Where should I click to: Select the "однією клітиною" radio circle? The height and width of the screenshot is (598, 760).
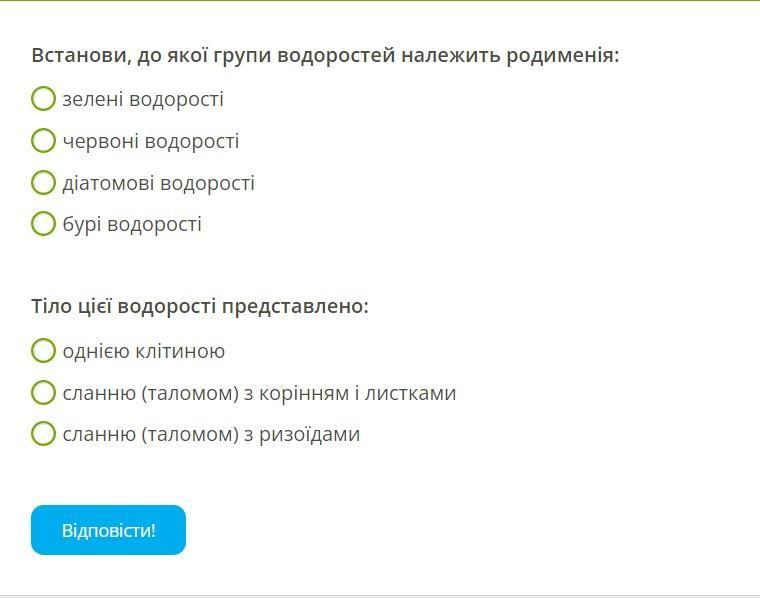tap(43, 350)
